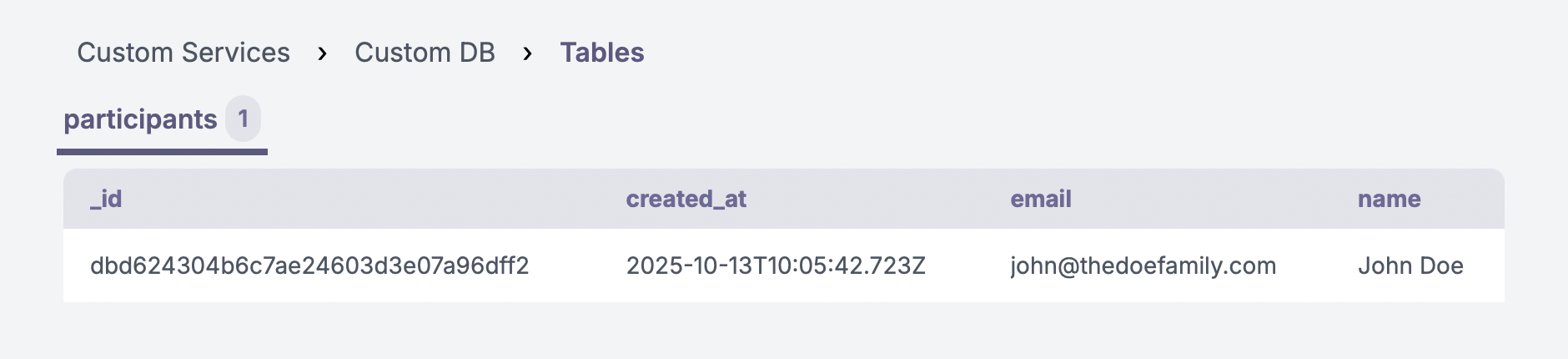
Task: Click the name column header
Action: pos(1389,199)
